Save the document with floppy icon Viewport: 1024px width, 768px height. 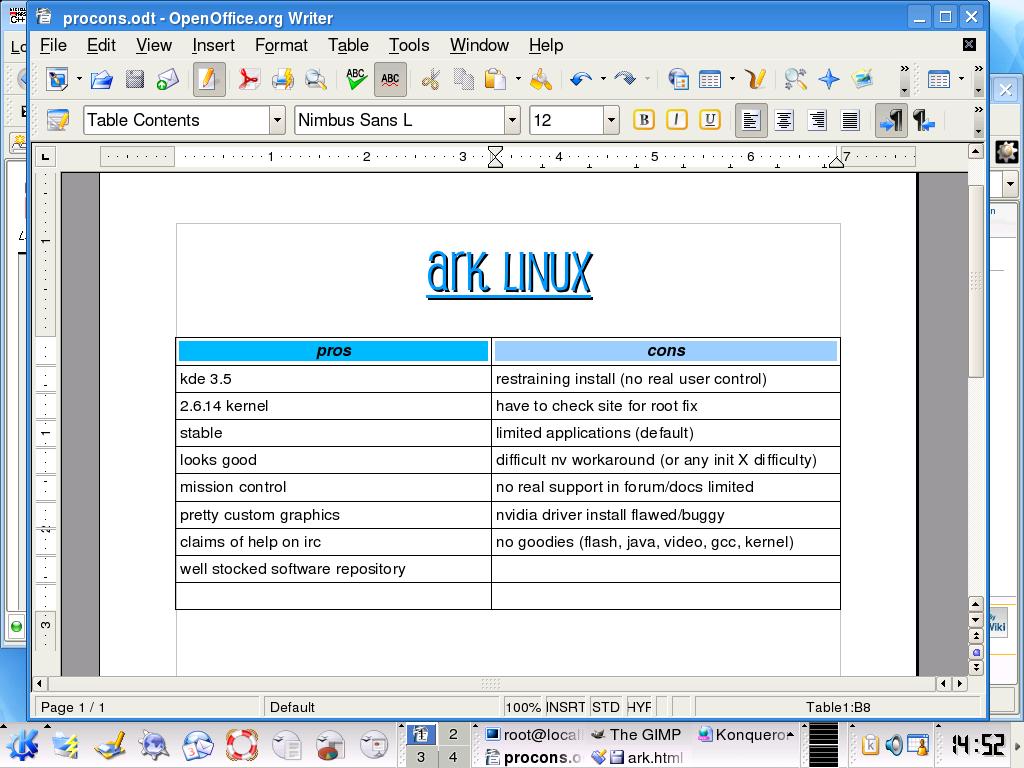[135, 80]
